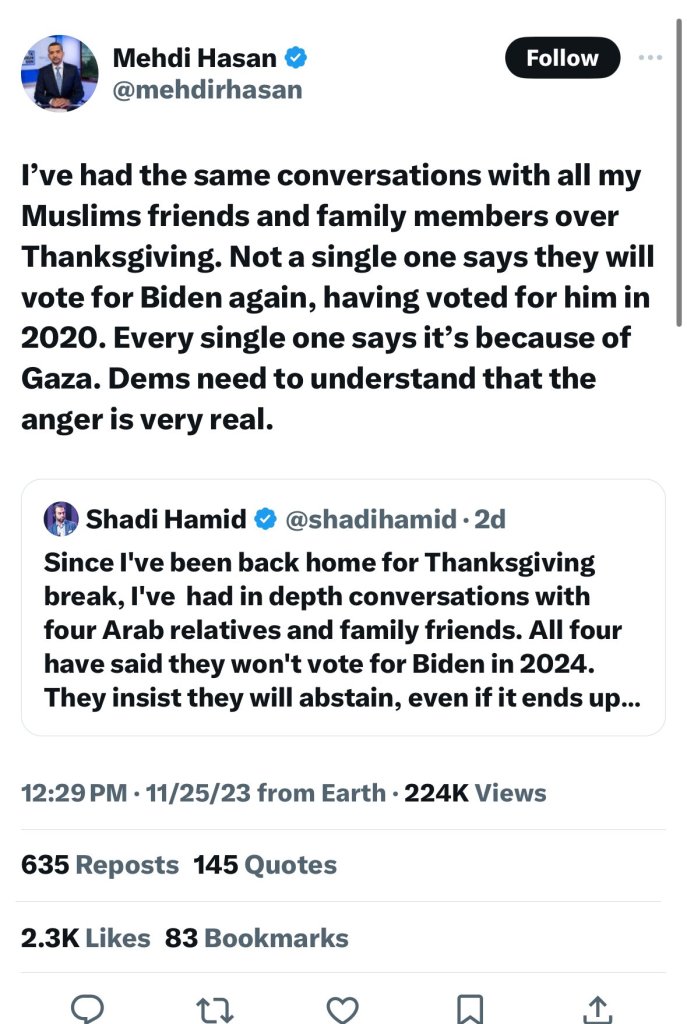Click the 12:29 PM timestamp

tap(74, 793)
